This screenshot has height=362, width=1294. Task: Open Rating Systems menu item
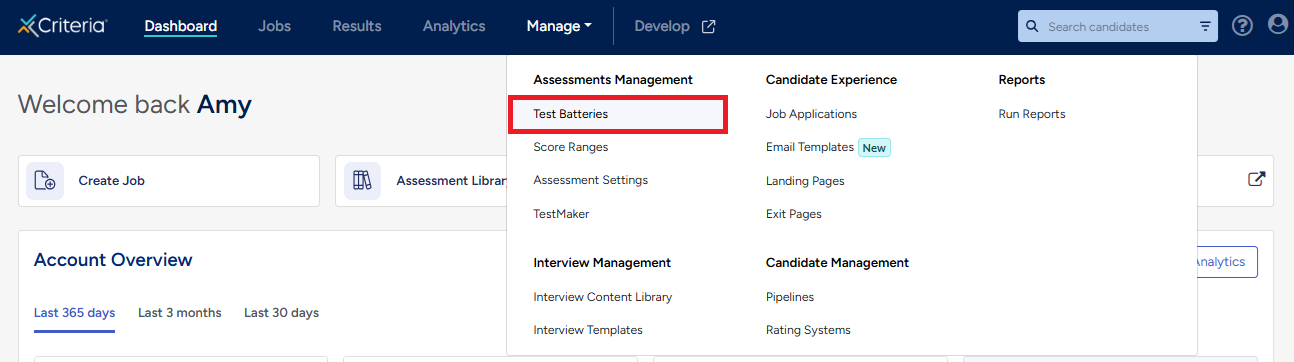pyautogui.click(x=808, y=330)
